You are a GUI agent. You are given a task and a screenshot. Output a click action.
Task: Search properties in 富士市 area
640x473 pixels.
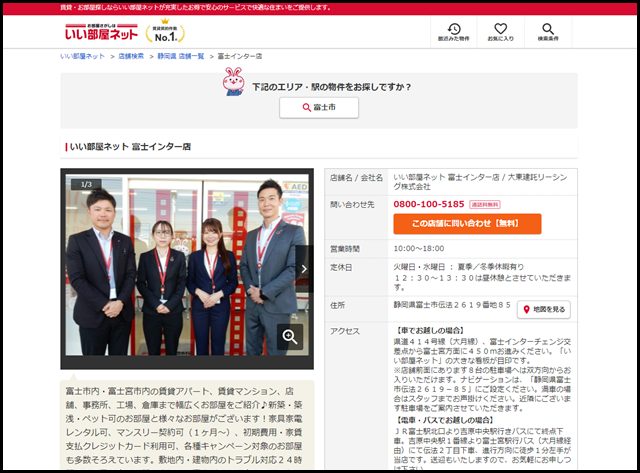click(x=319, y=107)
